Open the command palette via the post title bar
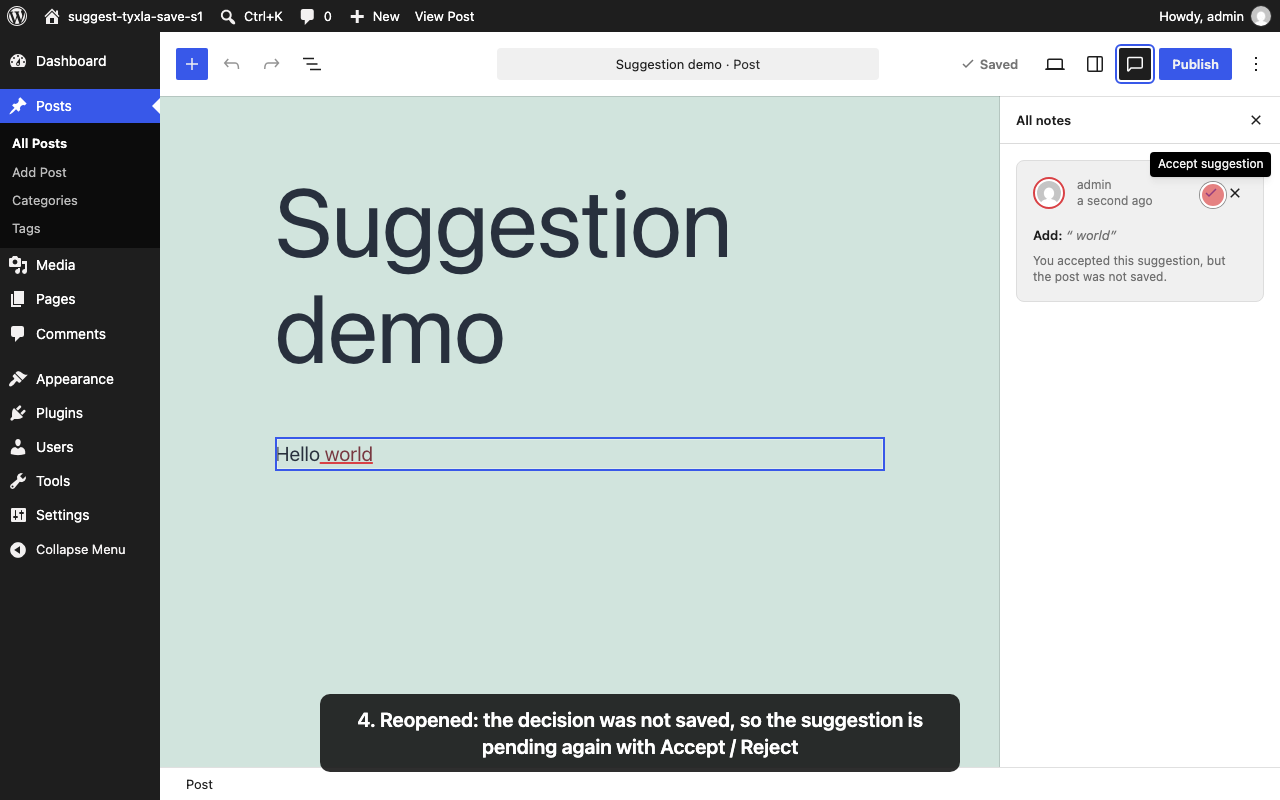Viewport: 1280px width, 800px height. pos(688,64)
